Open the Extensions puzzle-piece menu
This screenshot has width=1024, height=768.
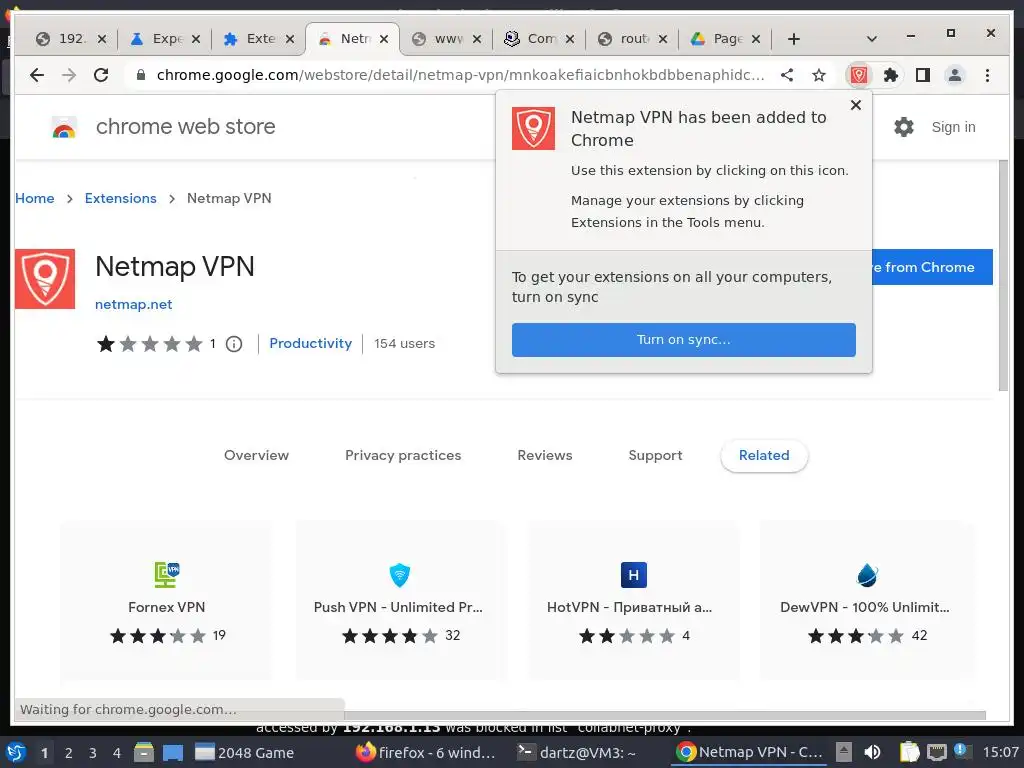coord(891,75)
